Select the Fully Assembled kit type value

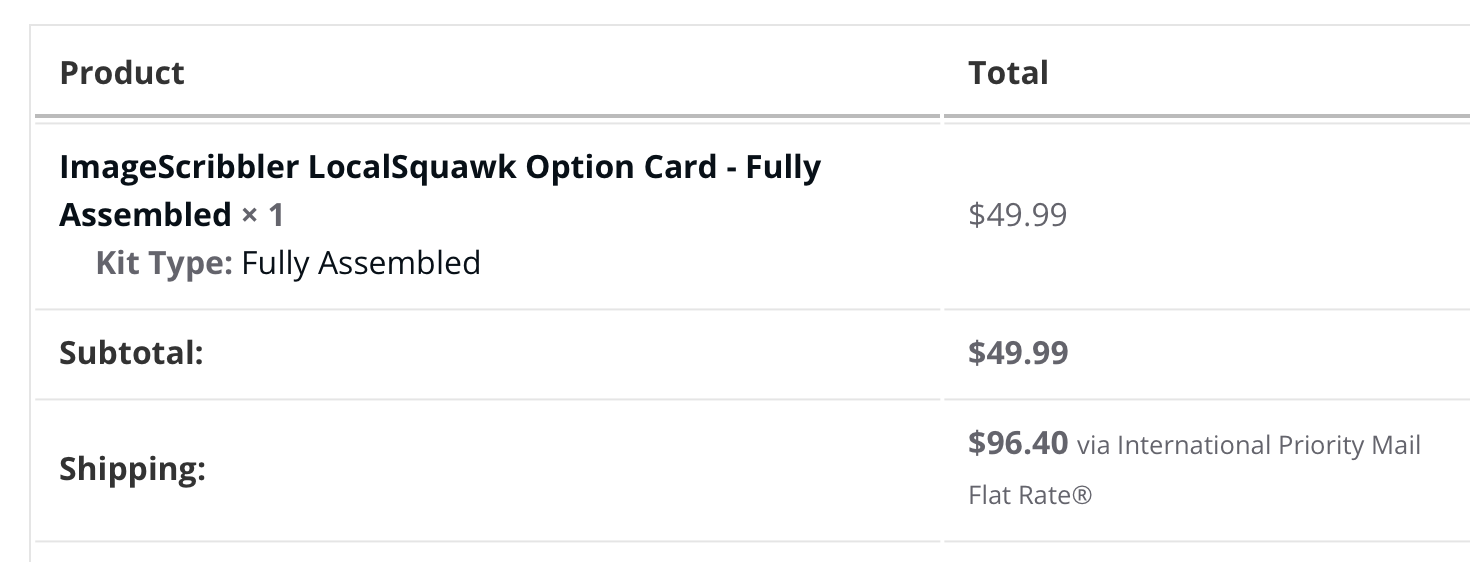pyautogui.click(x=361, y=263)
